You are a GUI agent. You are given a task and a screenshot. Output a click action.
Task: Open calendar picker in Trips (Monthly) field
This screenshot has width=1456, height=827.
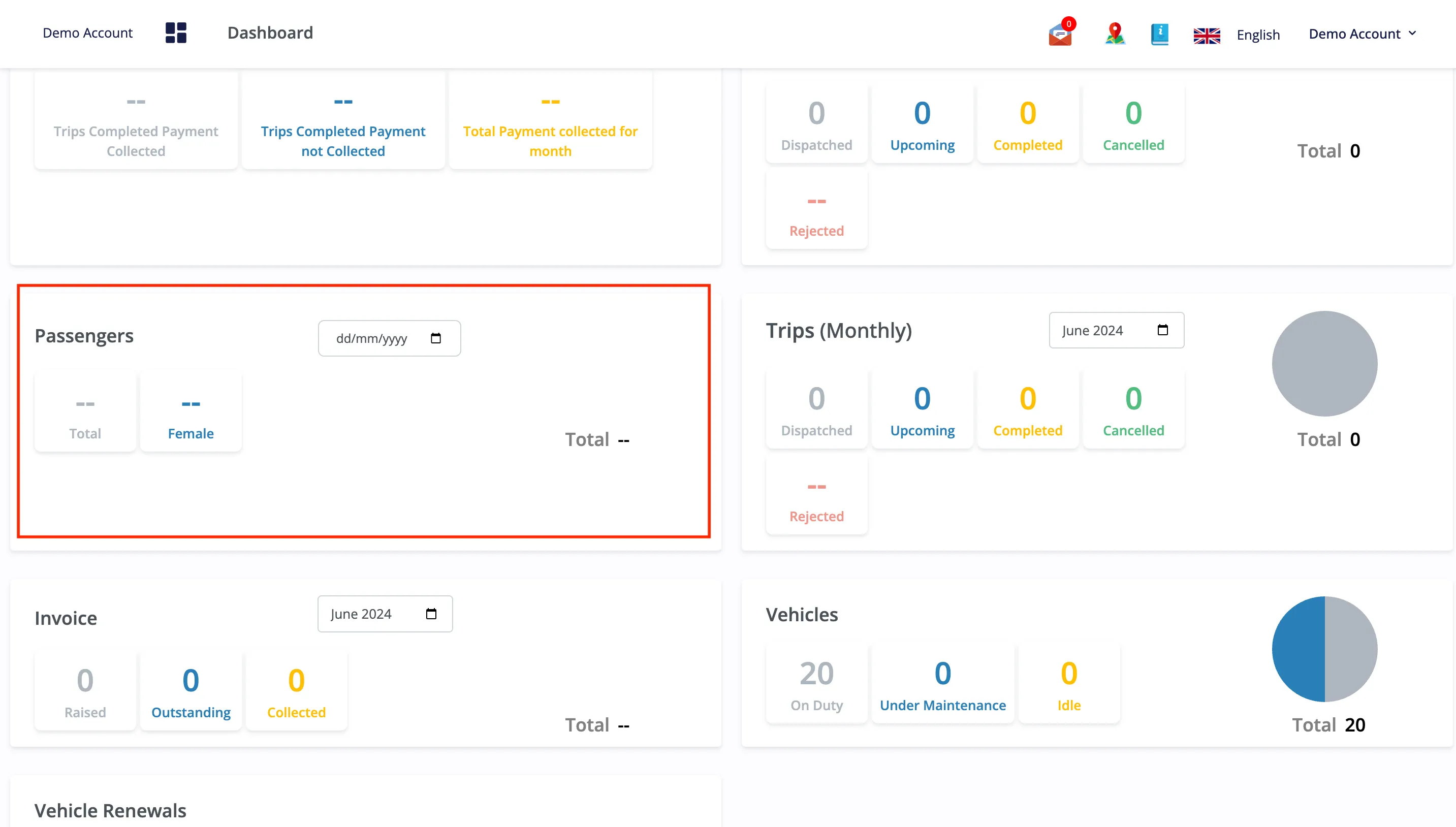pos(1162,330)
